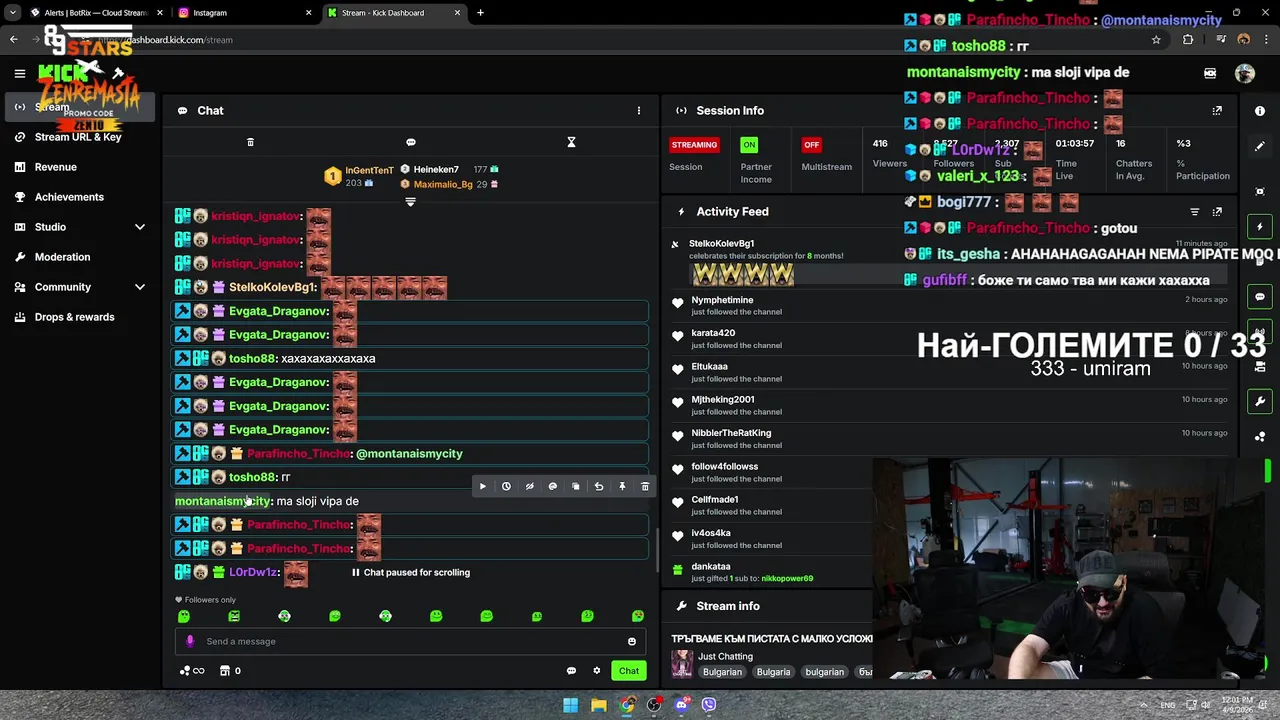
Task: Pin the hovered message with the pin icon
Action: 622,486
